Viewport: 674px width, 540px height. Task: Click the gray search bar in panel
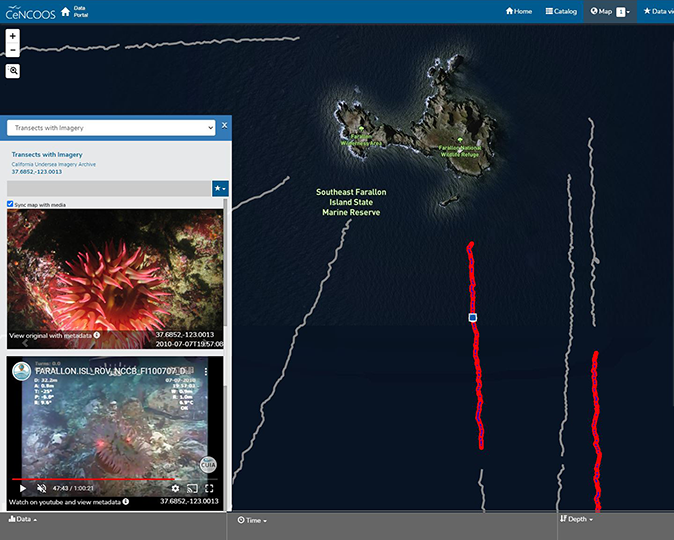click(109, 188)
